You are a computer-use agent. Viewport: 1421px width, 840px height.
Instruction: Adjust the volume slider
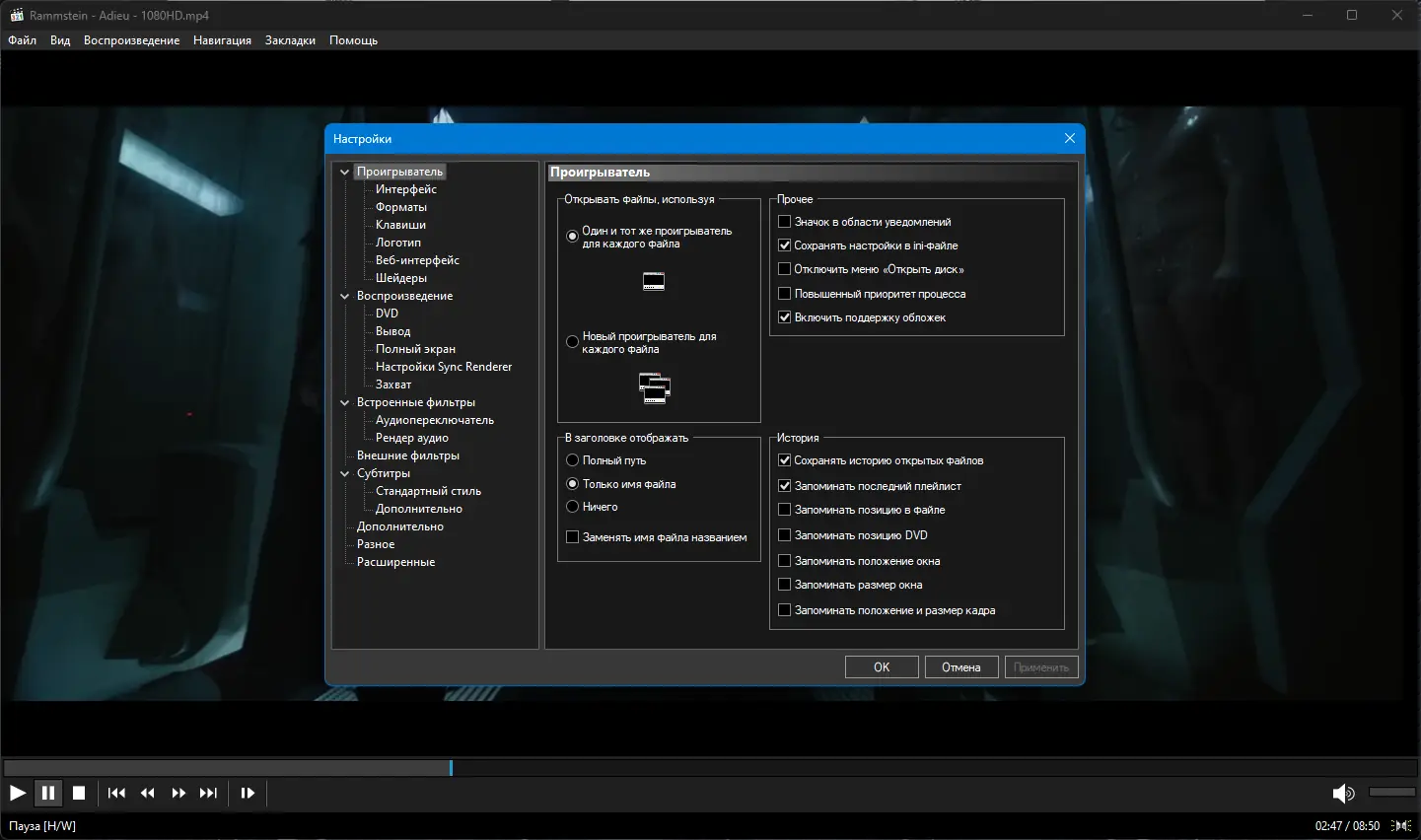click(x=1392, y=792)
